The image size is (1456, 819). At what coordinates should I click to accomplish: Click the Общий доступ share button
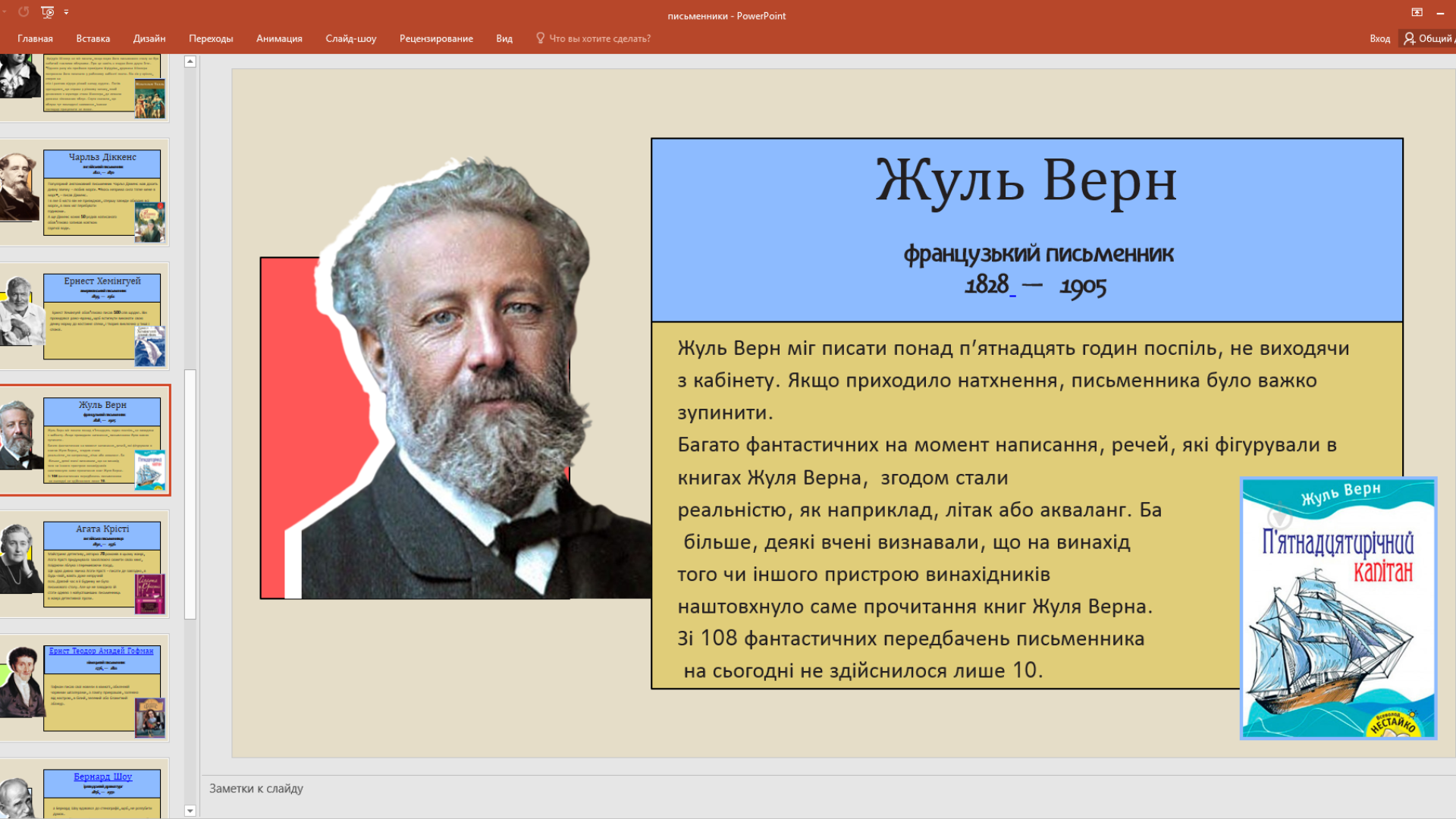click(1428, 39)
